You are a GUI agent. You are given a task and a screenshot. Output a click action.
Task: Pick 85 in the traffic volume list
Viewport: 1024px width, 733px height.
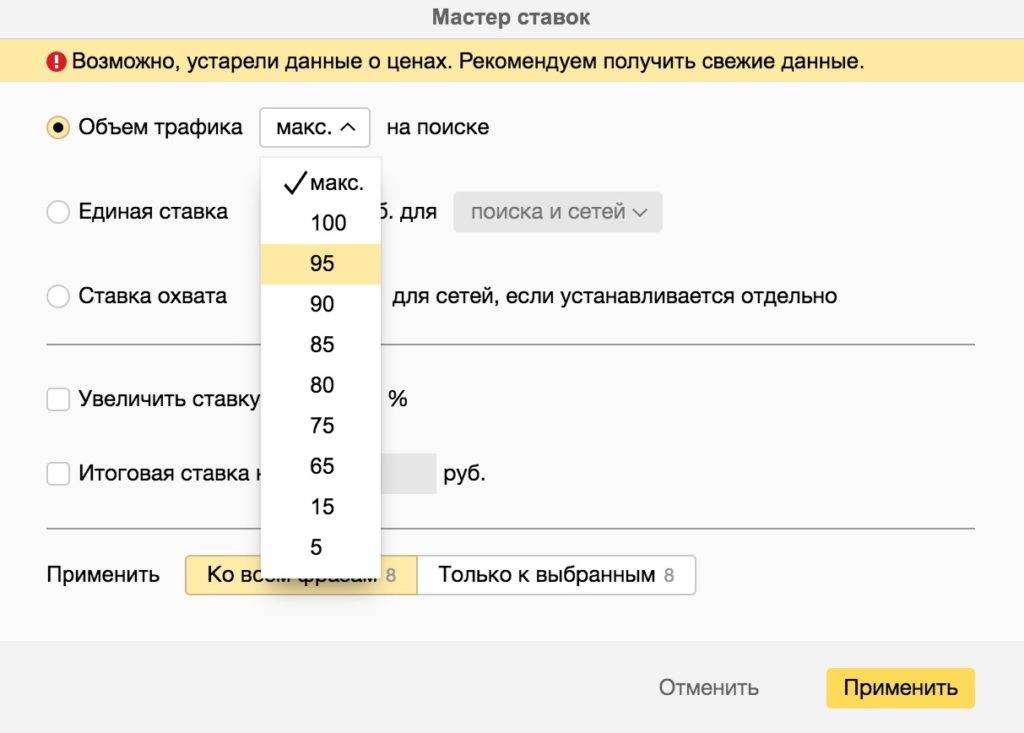point(321,345)
